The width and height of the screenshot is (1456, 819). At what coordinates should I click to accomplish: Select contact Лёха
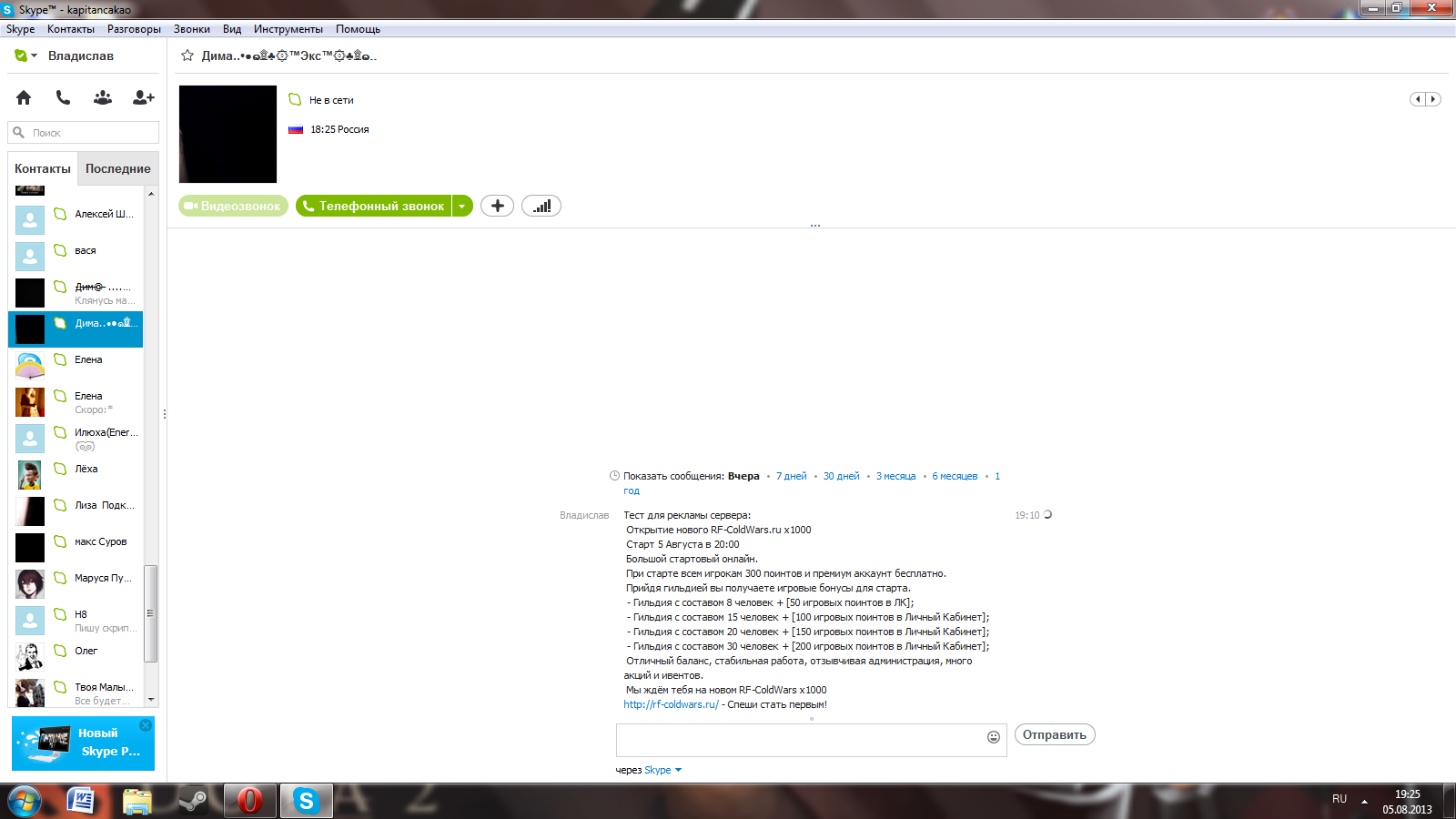76,475
